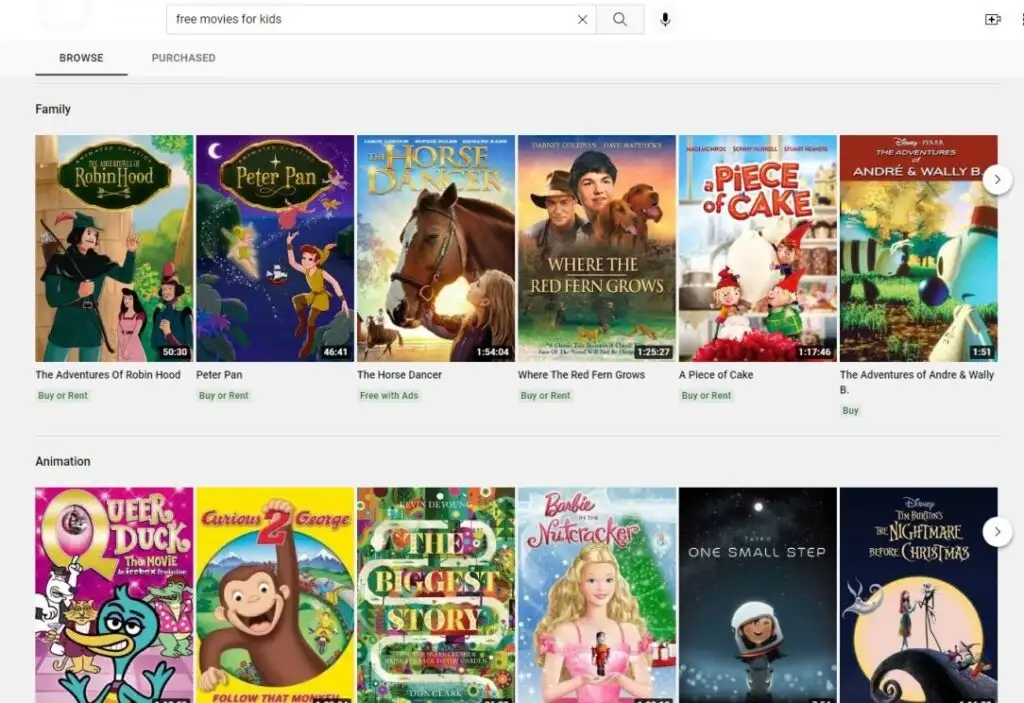Open the Curious George 2 poster

(275, 595)
